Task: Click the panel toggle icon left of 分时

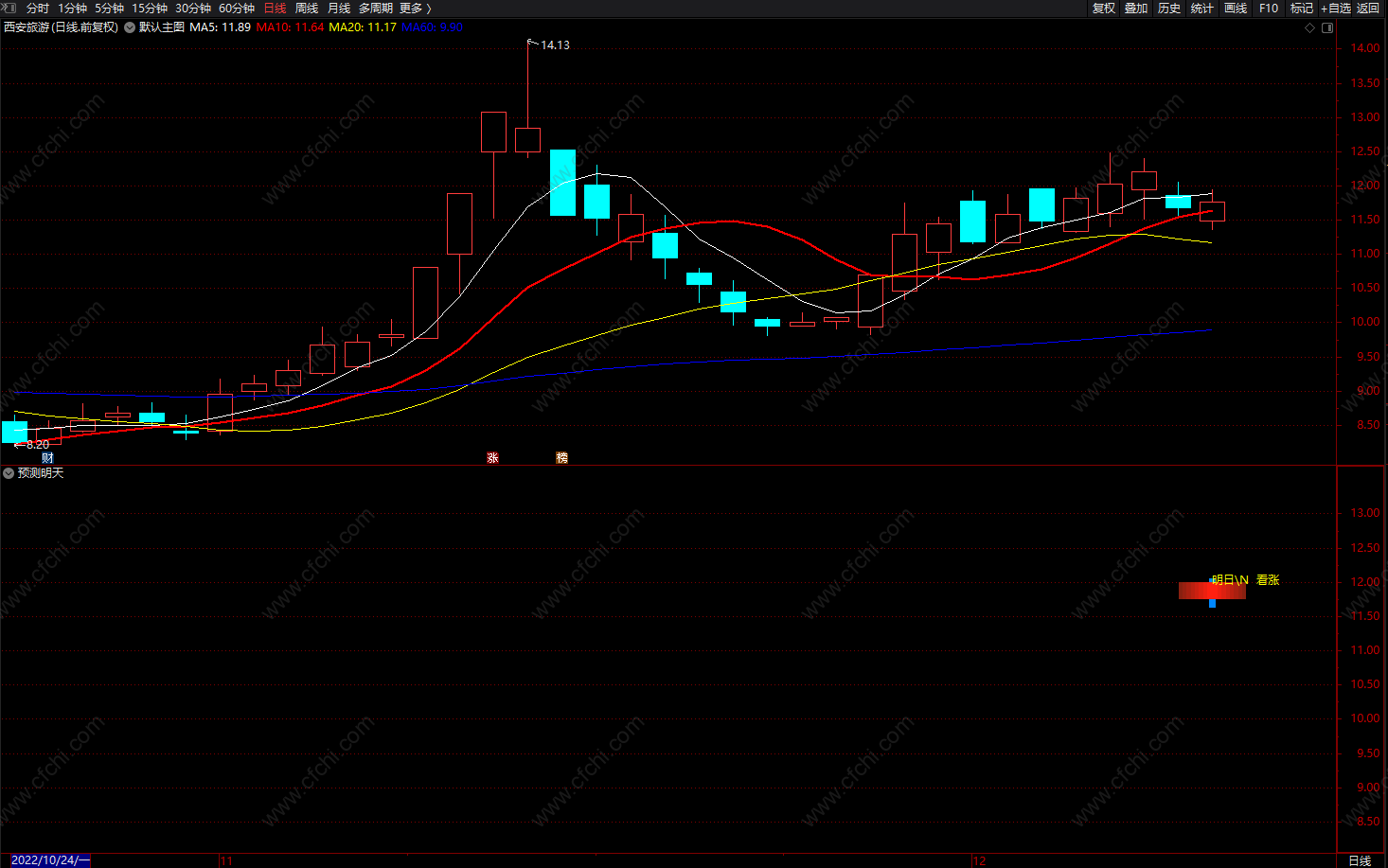Action: pos(9,8)
